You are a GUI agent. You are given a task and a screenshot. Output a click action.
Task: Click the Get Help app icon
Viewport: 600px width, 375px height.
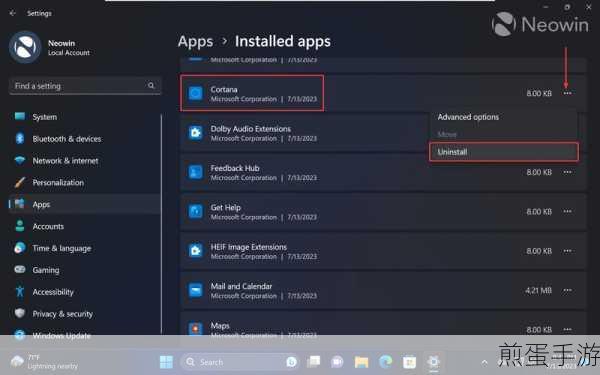(196, 211)
